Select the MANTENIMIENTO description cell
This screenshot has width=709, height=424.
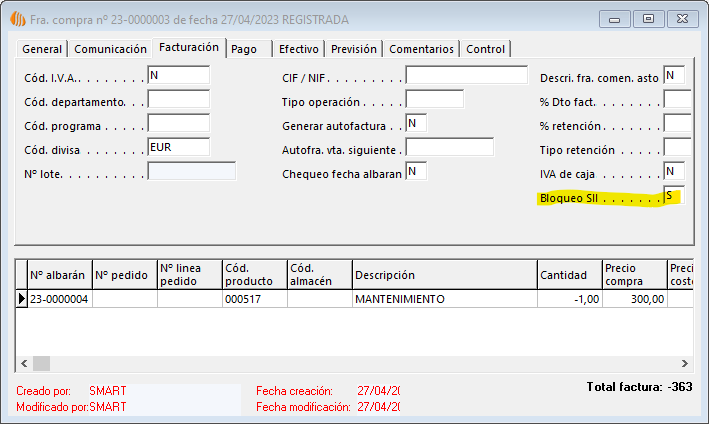click(x=444, y=299)
